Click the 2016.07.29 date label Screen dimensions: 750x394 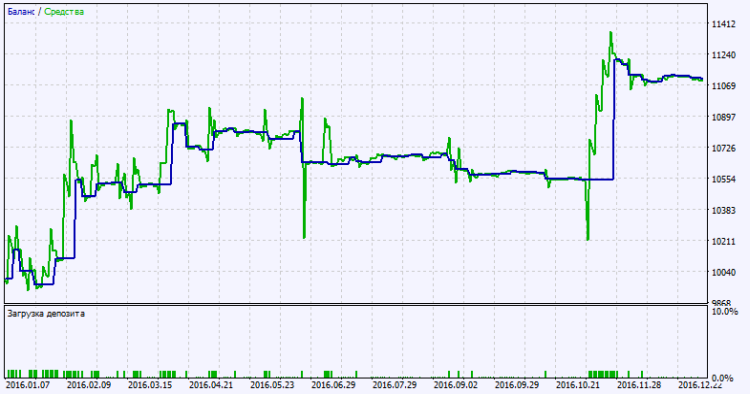tap(395, 385)
